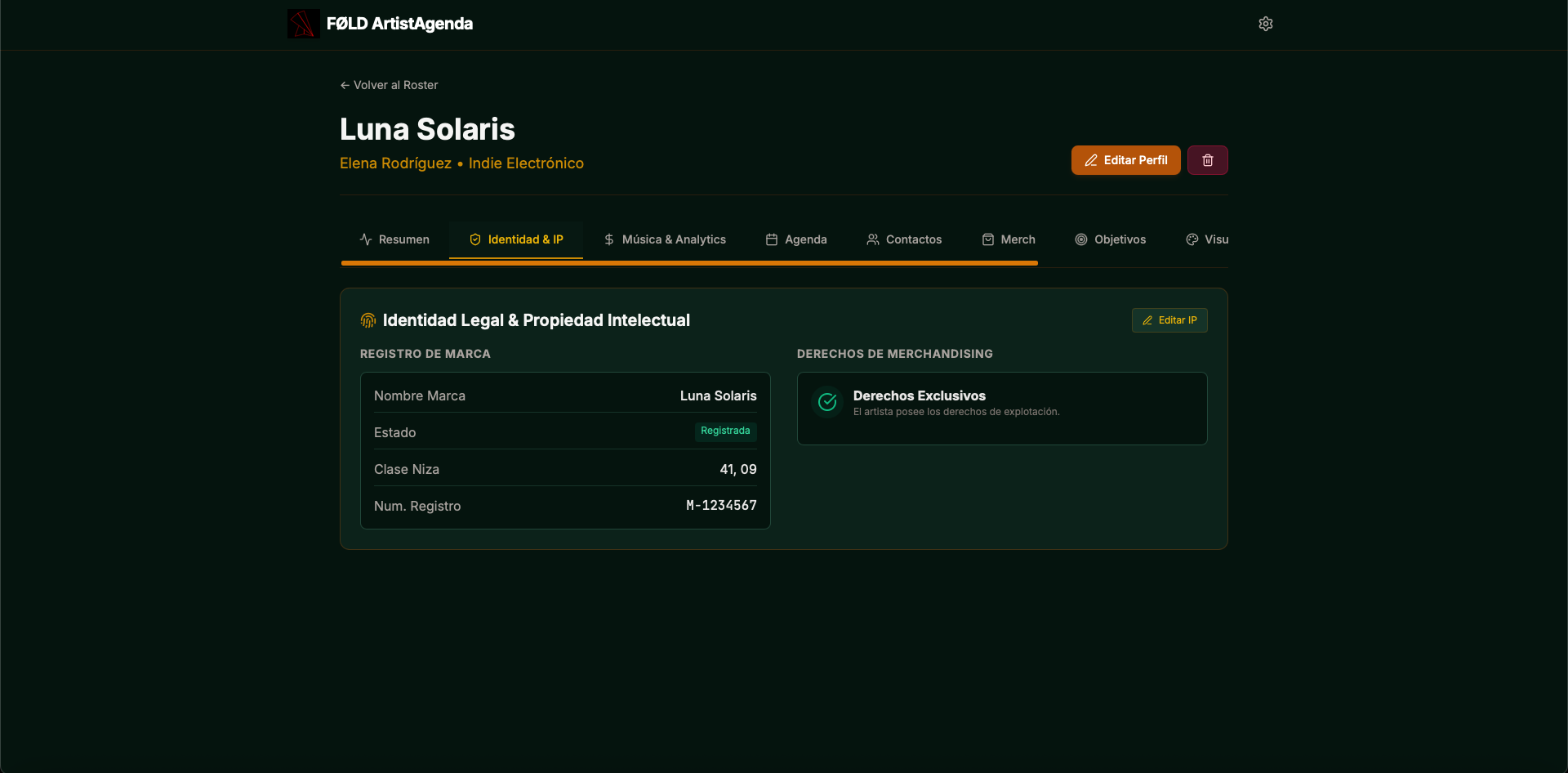The width and height of the screenshot is (1568, 773).
Task: Delete the artist with the trash icon button
Action: [x=1208, y=160]
